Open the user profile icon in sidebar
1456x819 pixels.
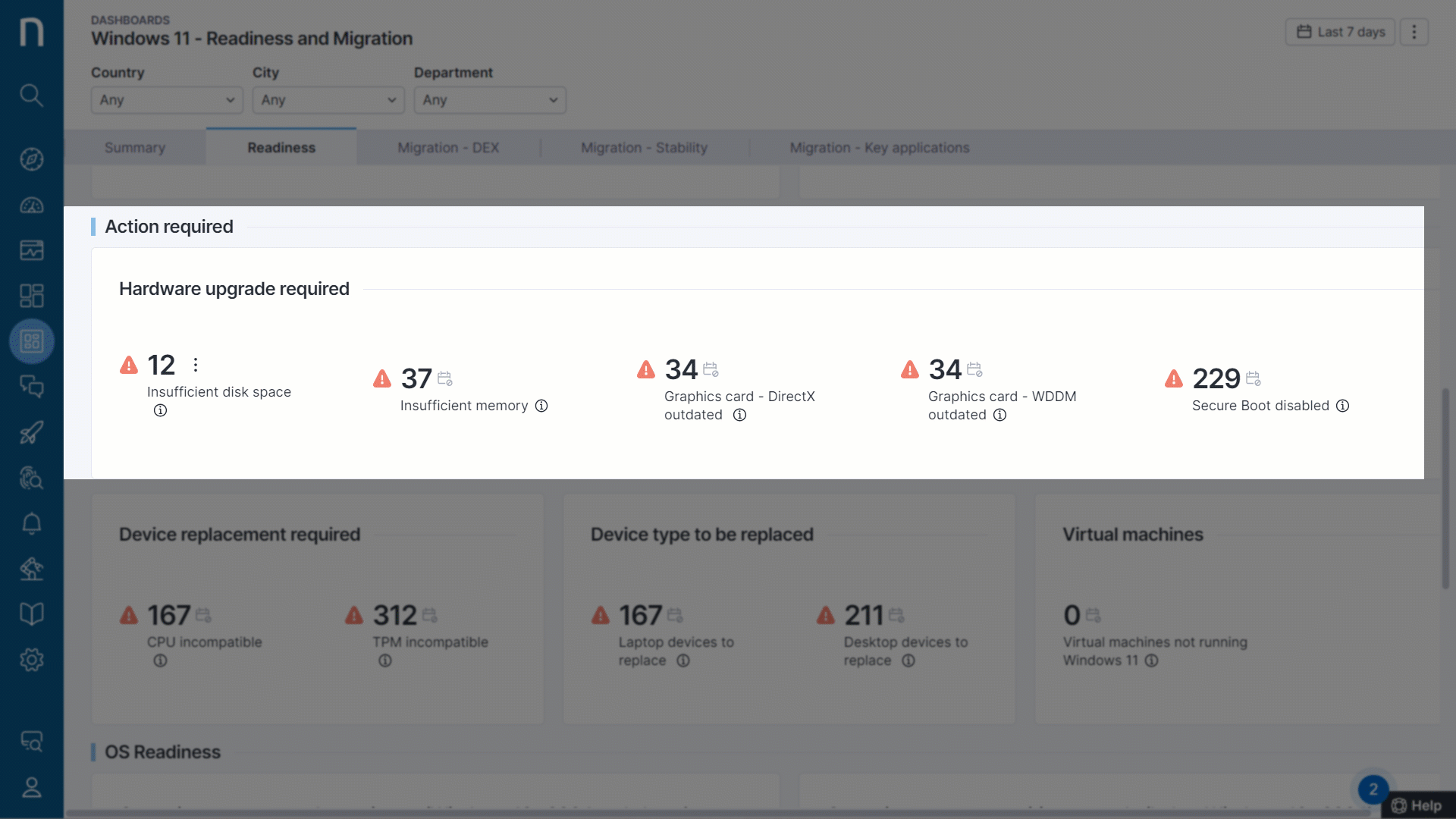31,787
